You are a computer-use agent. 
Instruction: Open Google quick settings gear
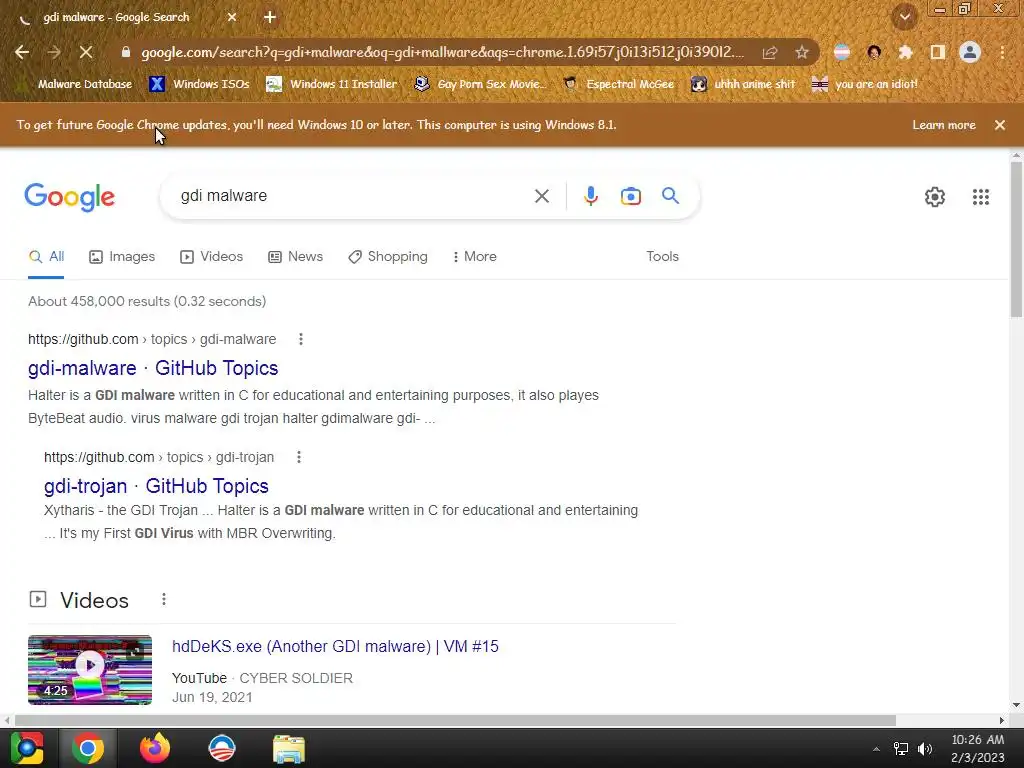coord(935,197)
